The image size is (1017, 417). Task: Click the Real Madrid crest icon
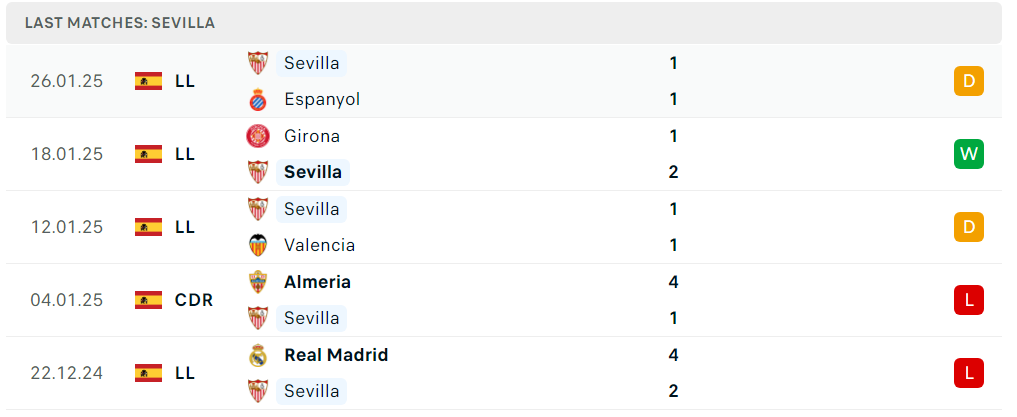258,355
